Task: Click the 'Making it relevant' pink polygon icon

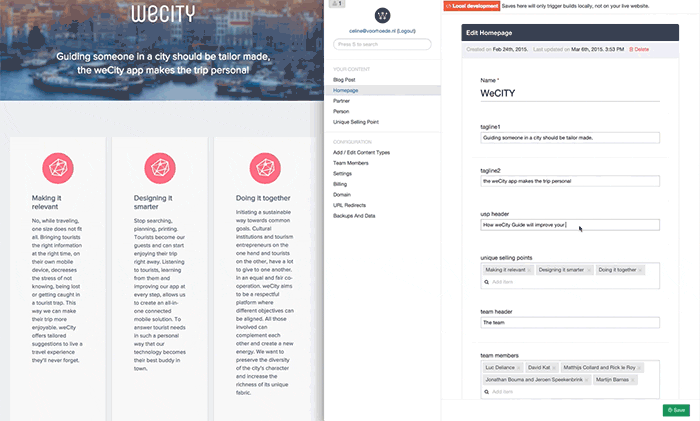Action: coord(58,168)
